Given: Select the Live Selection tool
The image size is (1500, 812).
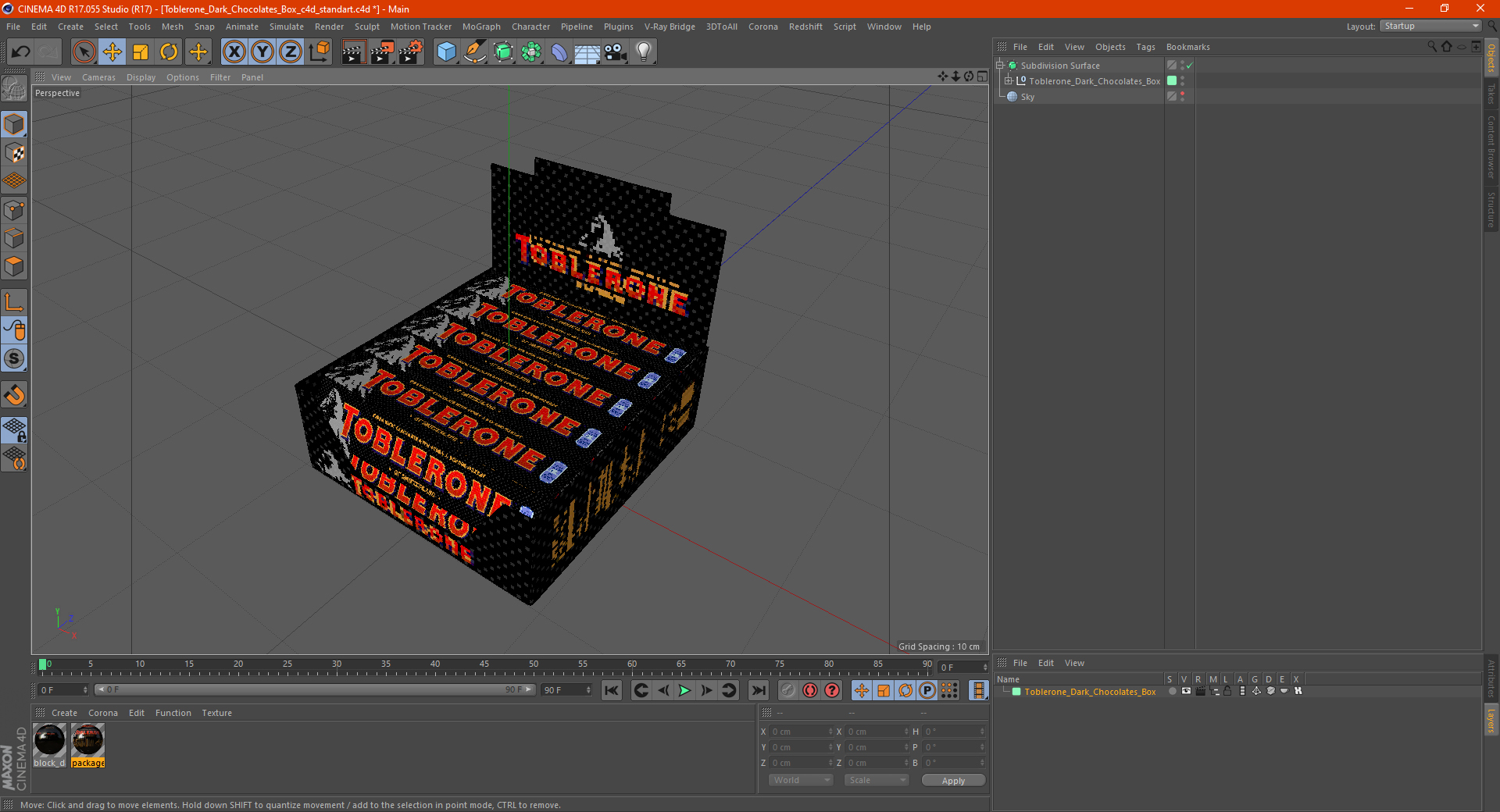Looking at the screenshot, I should click(84, 52).
